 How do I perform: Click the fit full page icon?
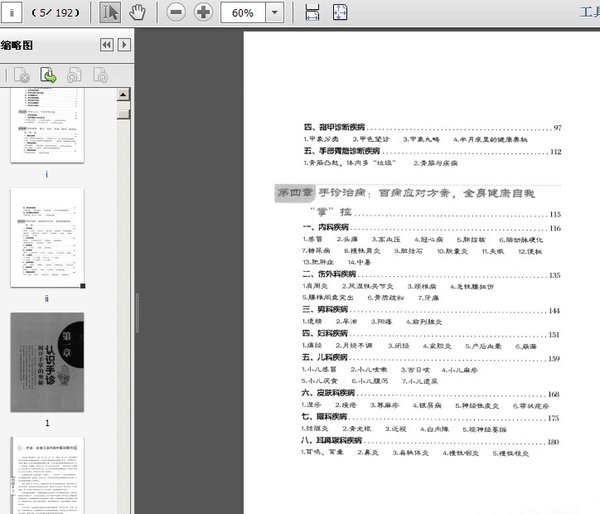(341, 13)
